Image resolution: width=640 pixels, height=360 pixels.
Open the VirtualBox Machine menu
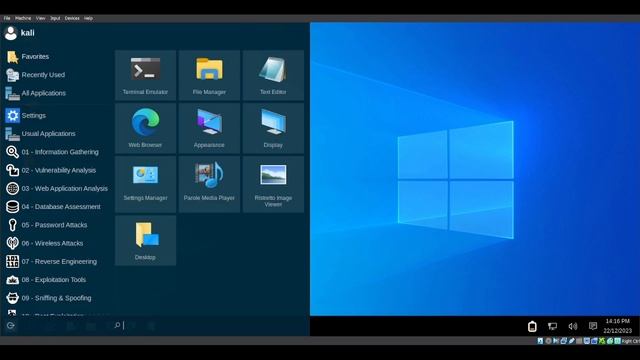23,18
